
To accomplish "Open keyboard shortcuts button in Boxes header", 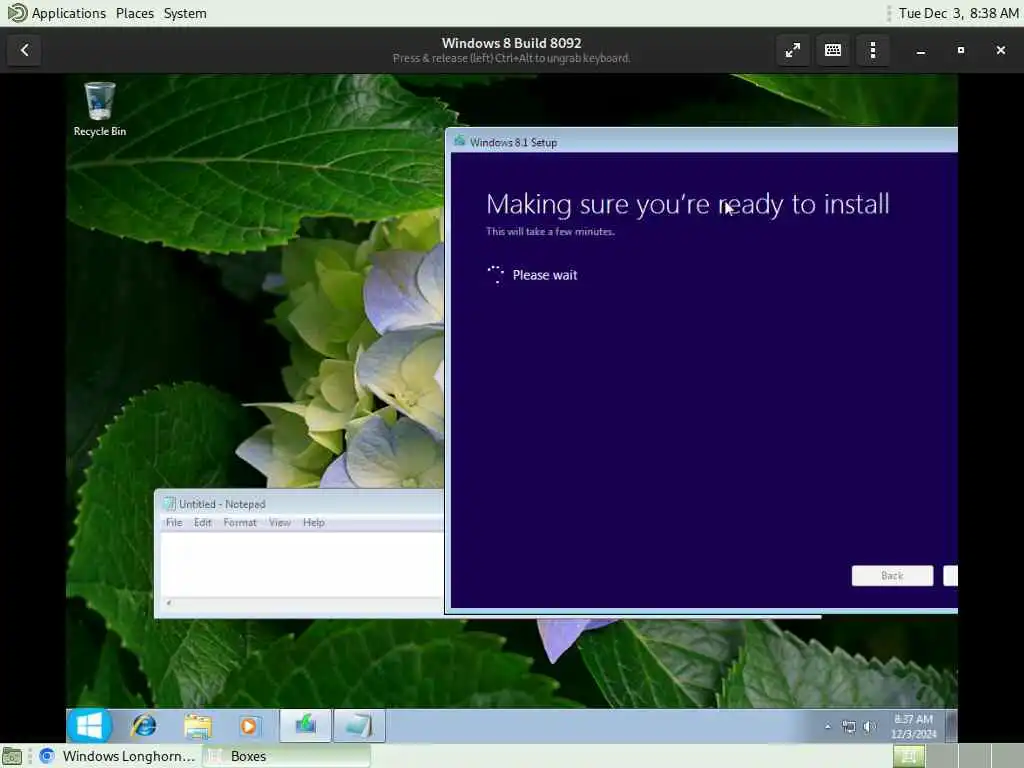I will pos(833,50).
